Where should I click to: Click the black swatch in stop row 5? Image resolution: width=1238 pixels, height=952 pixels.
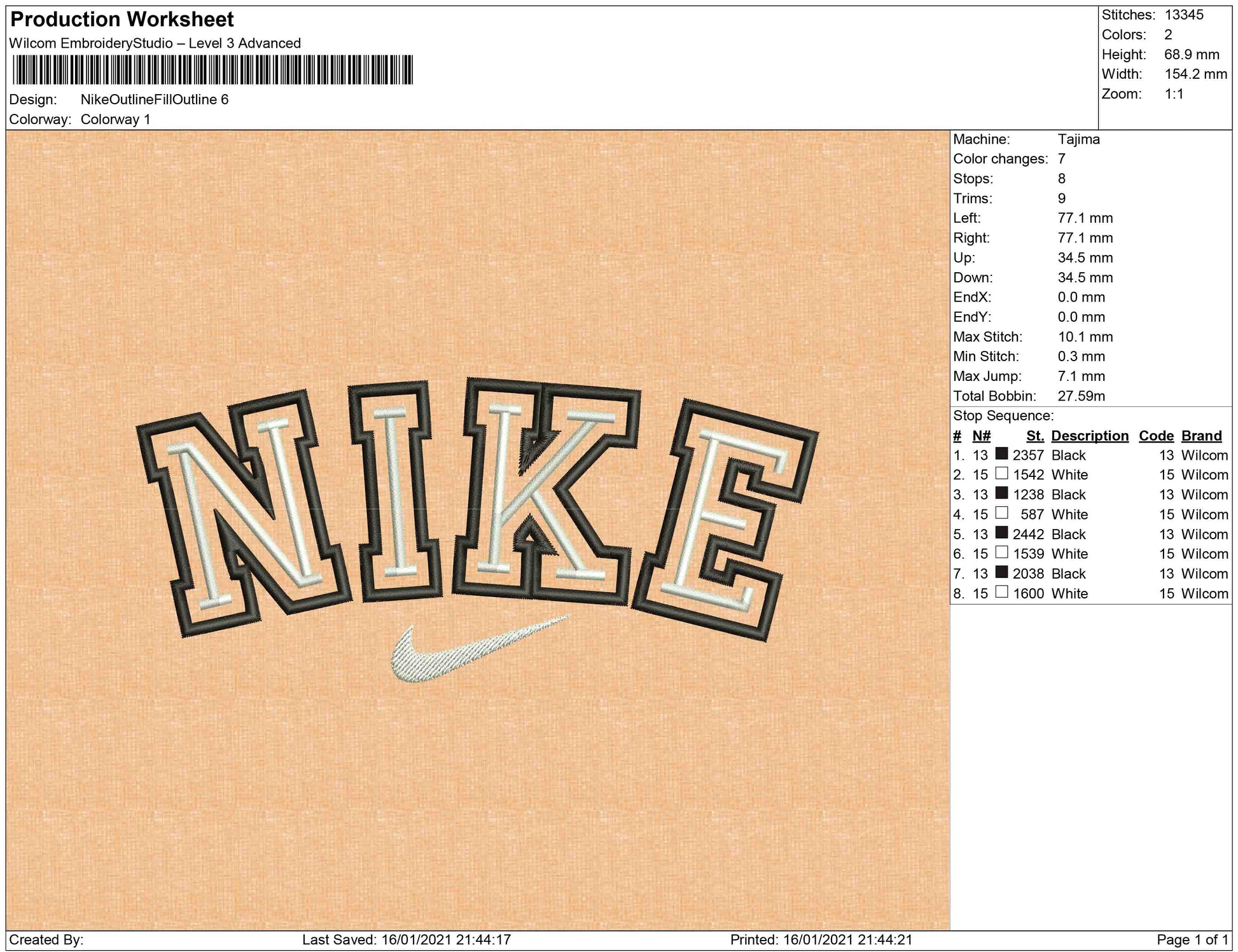click(1001, 533)
